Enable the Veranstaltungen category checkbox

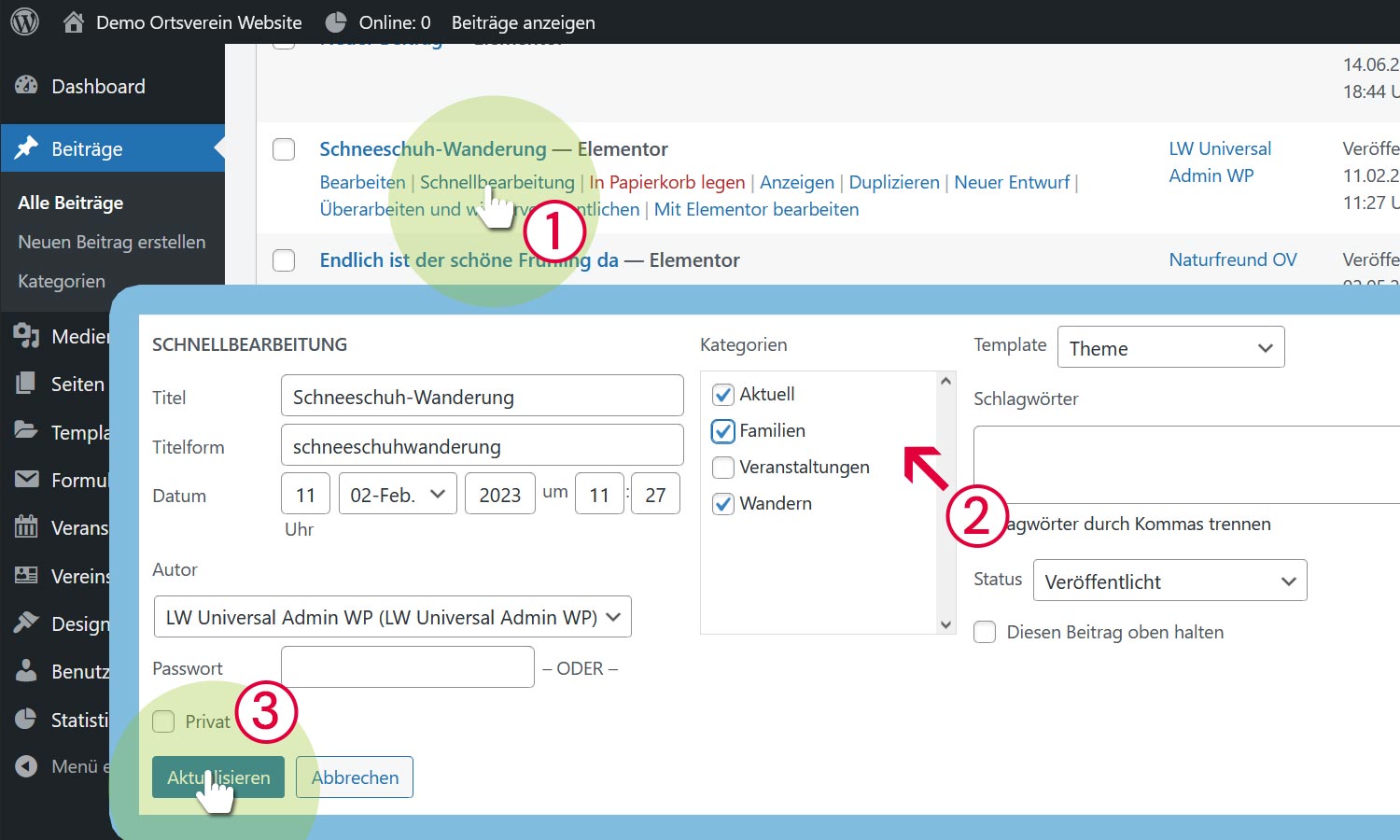pos(723,467)
